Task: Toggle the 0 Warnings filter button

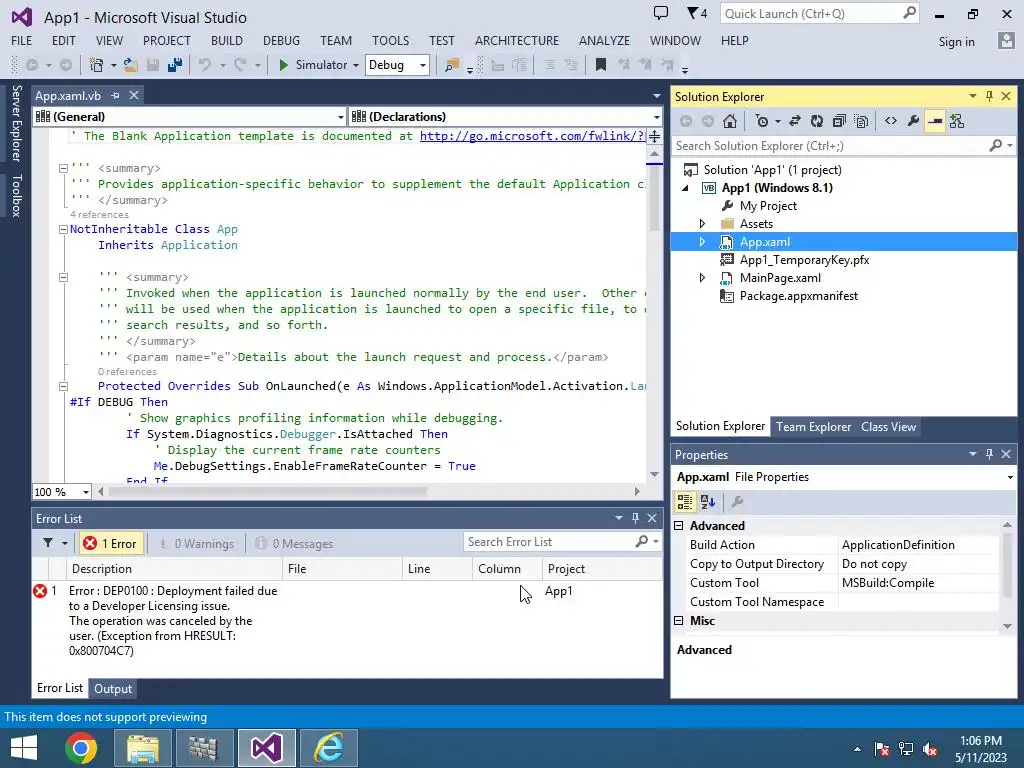Action: [x=196, y=543]
